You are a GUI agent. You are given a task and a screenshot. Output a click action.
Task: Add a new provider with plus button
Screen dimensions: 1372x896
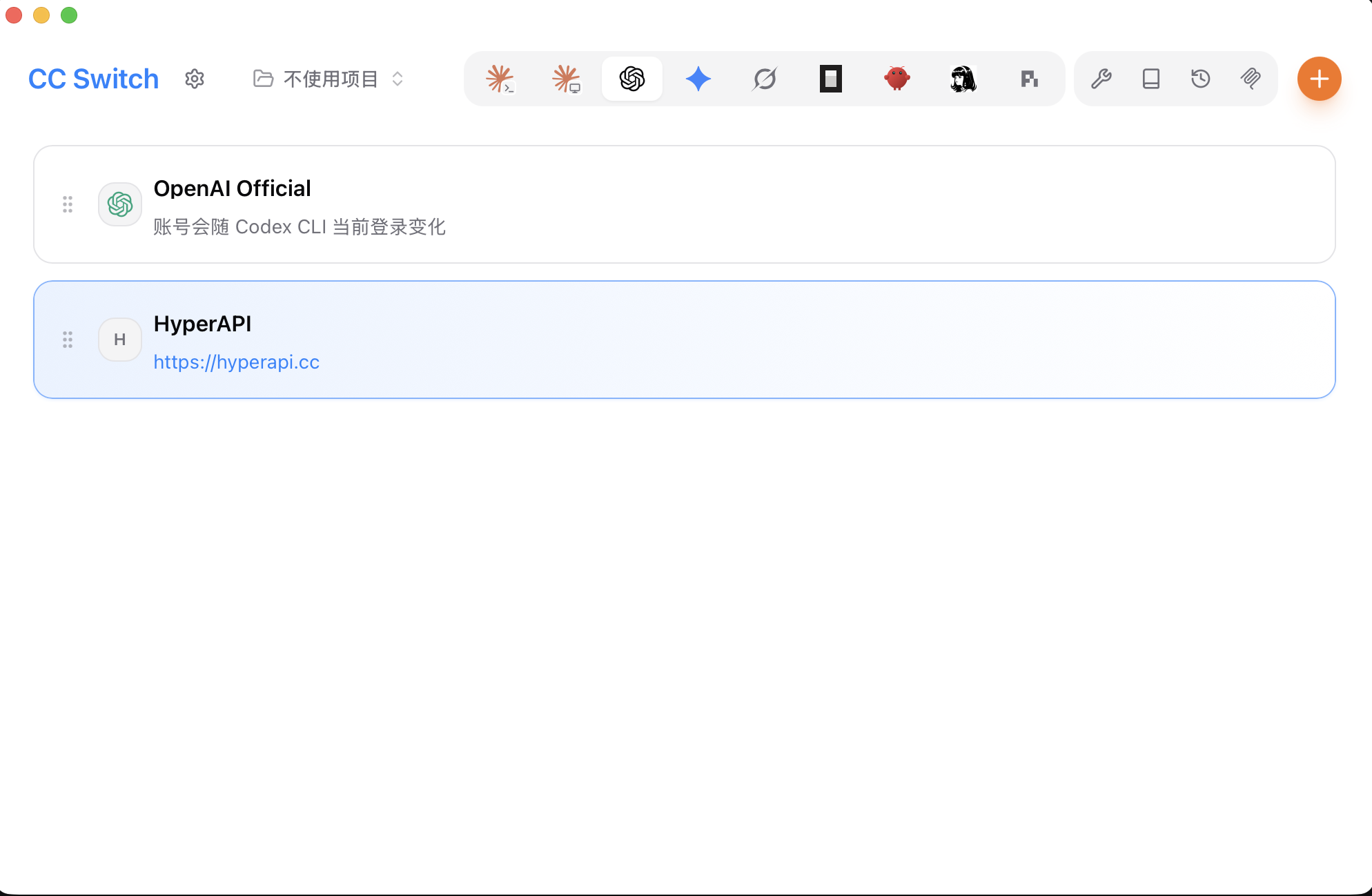(x=1320, y=79)
